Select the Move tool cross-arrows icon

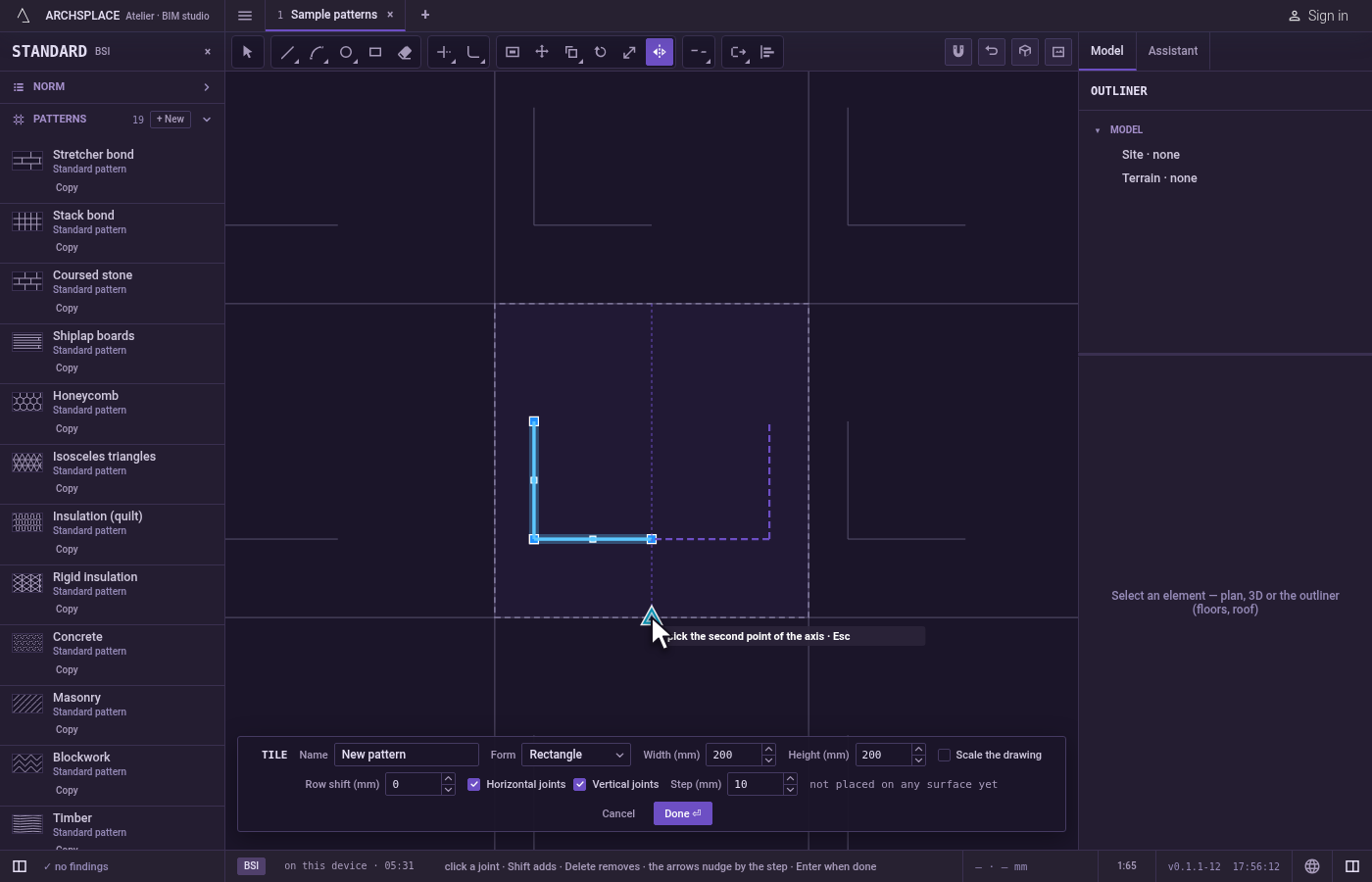point(542,52)
